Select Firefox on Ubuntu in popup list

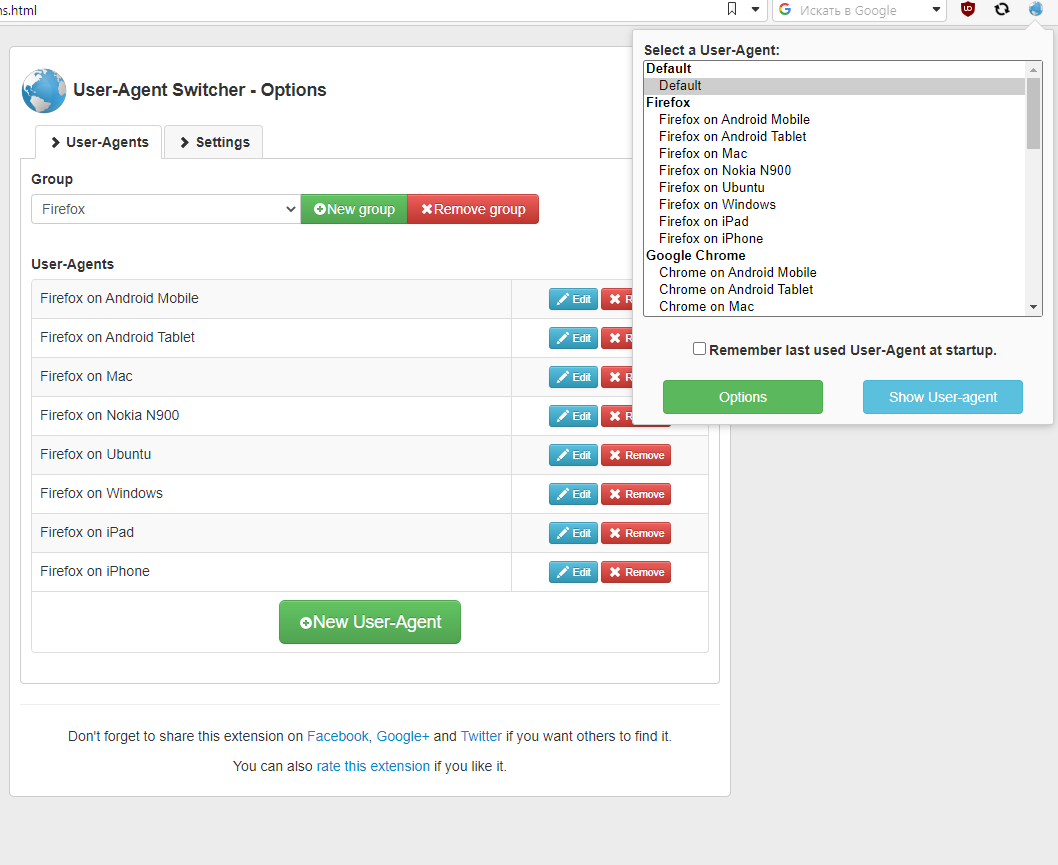(835, 188)
